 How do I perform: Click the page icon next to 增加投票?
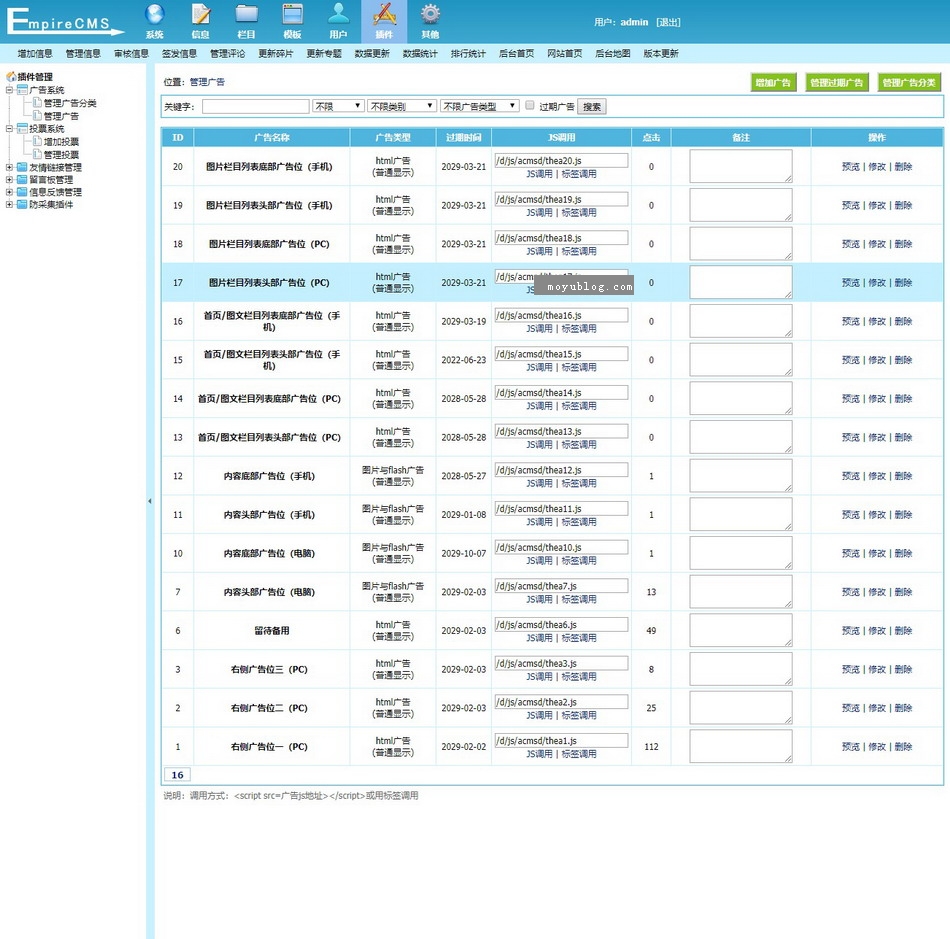pyautogui.click(x=37, y=142)
